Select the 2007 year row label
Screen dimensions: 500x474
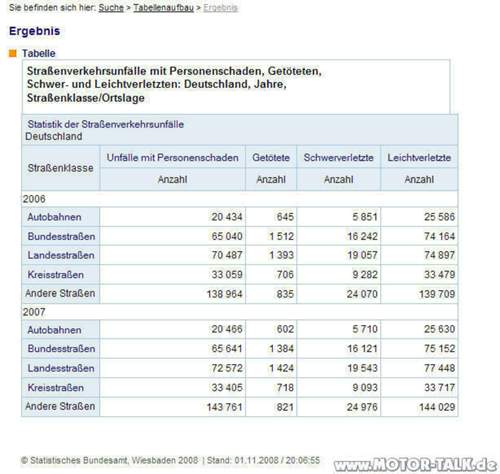pos(34,312)
